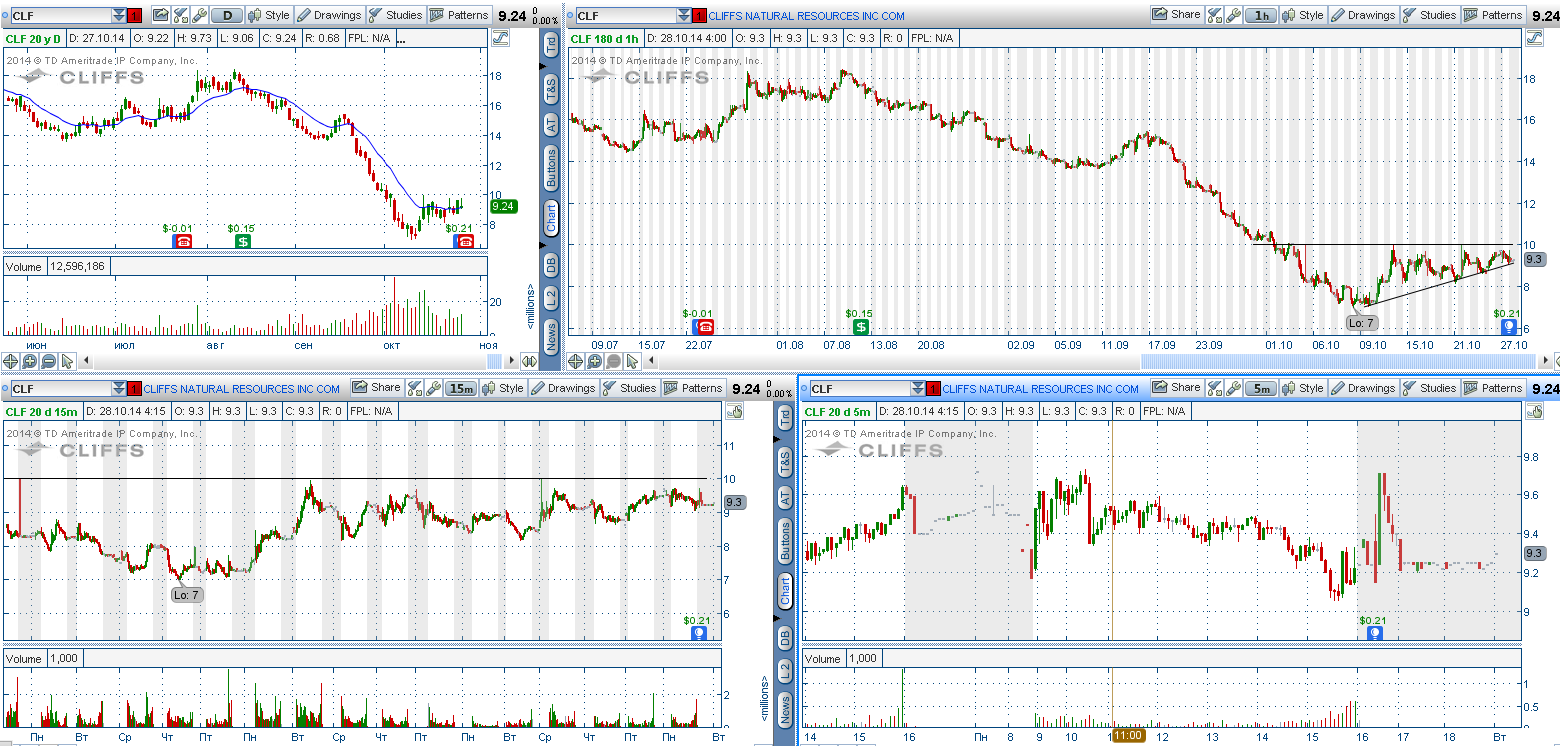Open Drawings menu on daily chart
This screenshot has height=746, width=1560.
coord(329,15)
